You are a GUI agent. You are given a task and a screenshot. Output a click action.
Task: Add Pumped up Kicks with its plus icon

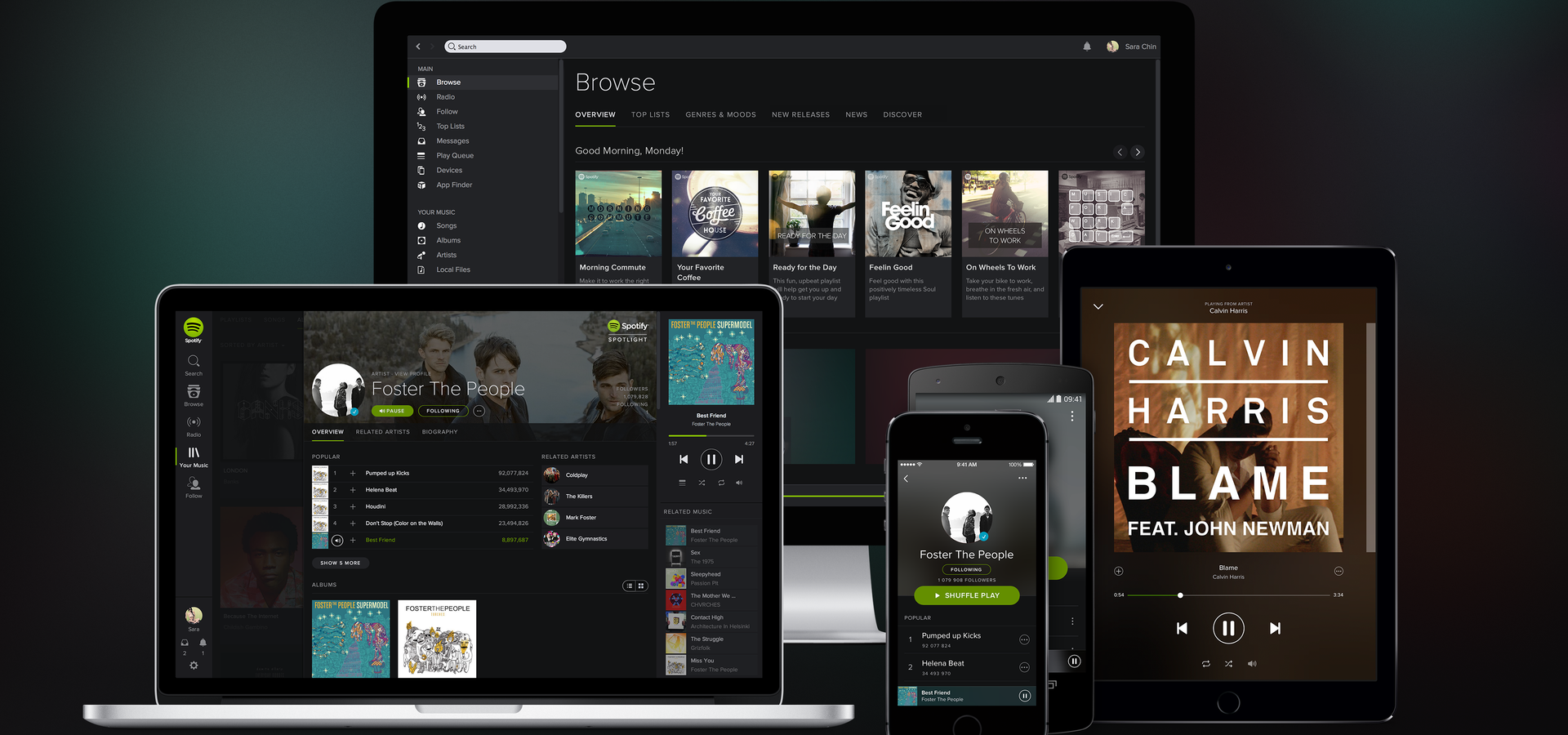click(x=353, y=473)
